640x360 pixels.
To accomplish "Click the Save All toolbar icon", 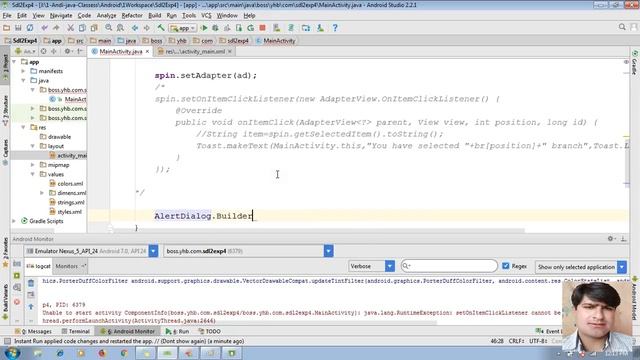I will tap(18, 28).
